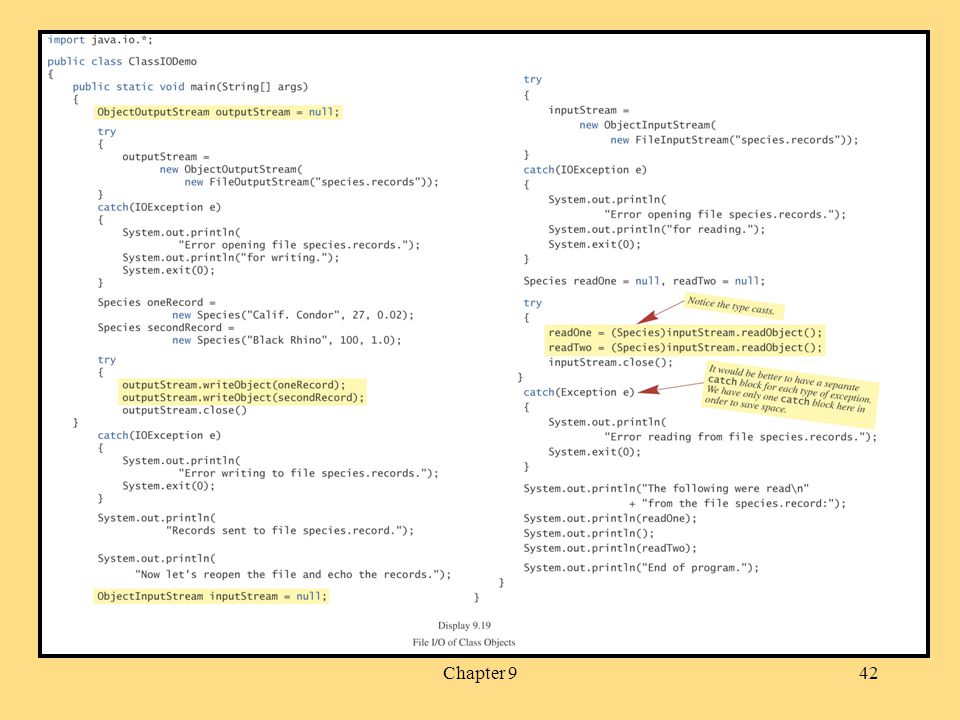This screenshot has width=960, height=720.
Task: Select the 'Species oneRecord =' line
Action: coord(156,302)
